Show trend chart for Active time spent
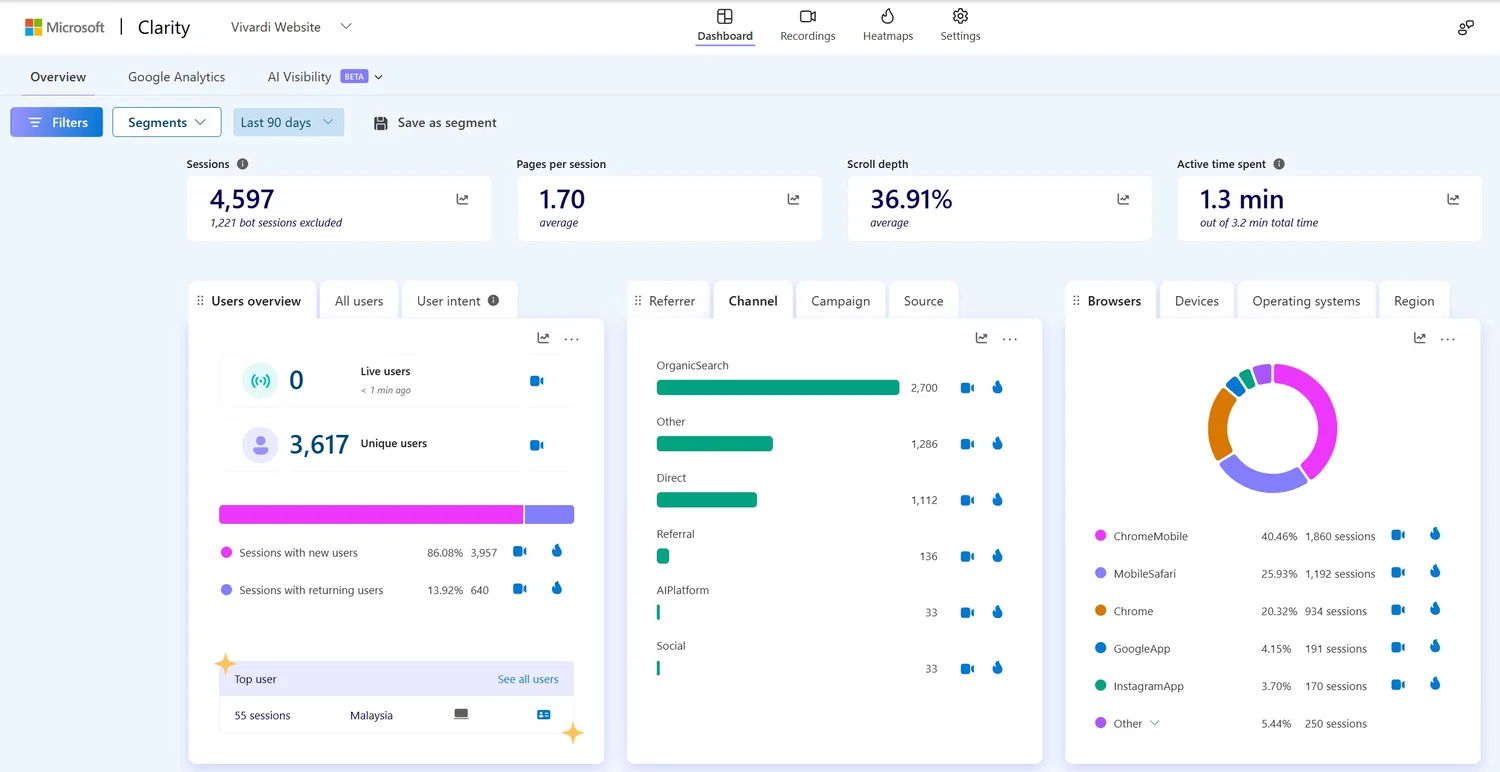Viewport: 1500px width, 772px height. (x=1453, y=200)
